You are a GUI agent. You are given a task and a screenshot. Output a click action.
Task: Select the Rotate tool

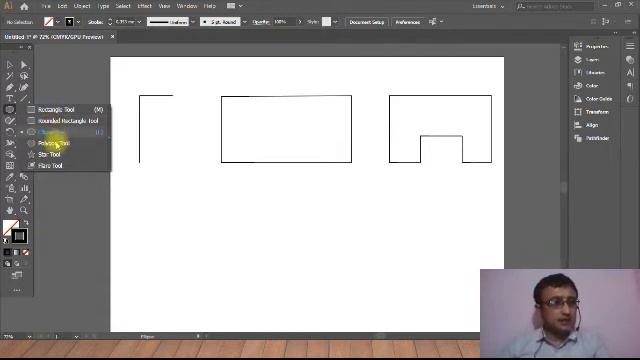[x=10, y=132]
